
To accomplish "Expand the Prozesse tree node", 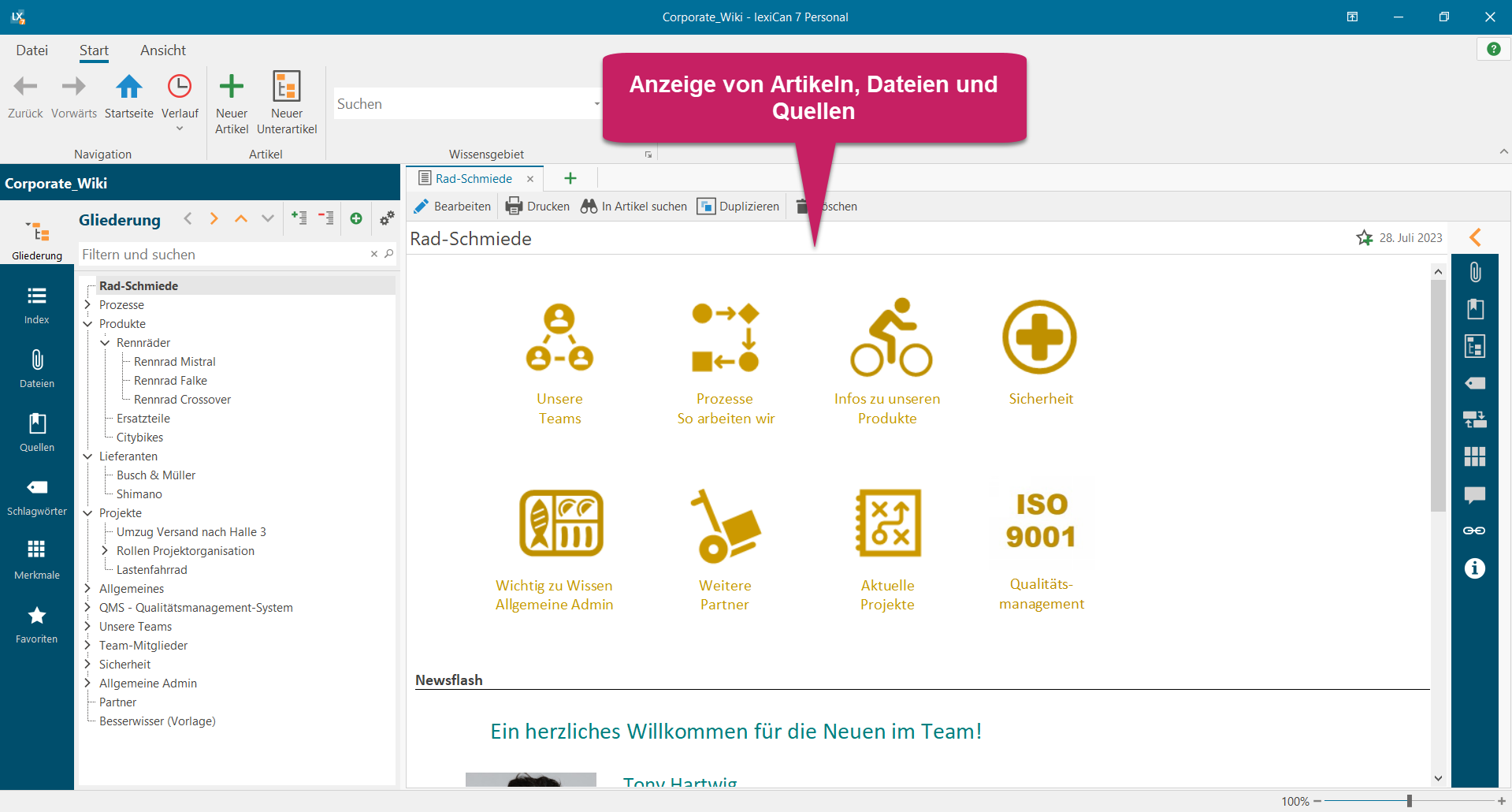I will point(87,305).
